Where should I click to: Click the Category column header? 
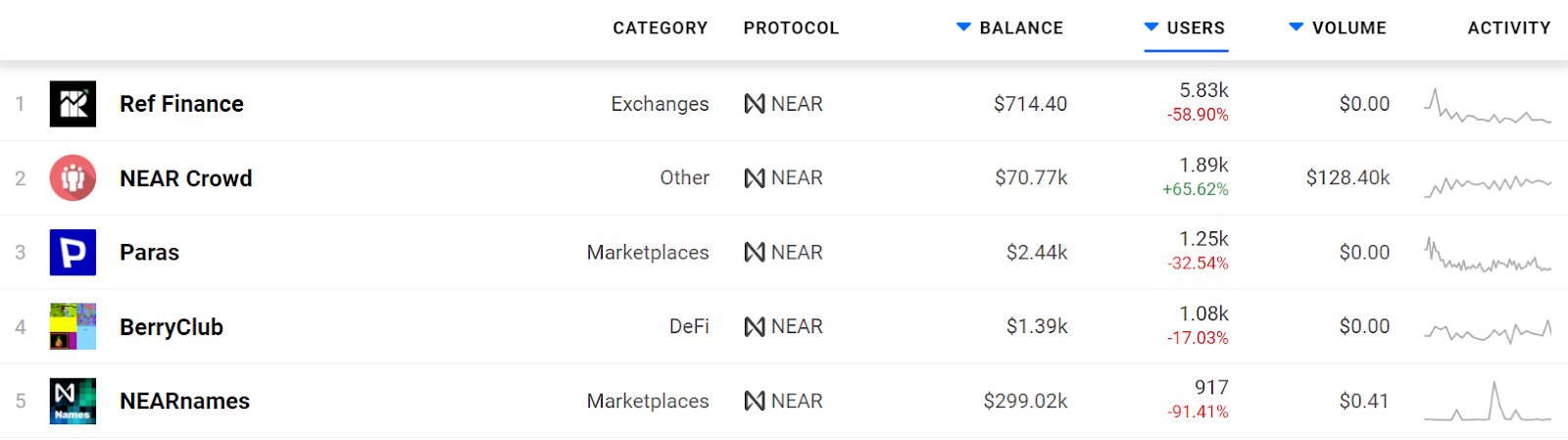pyautogui.click(x=660, y=28)
